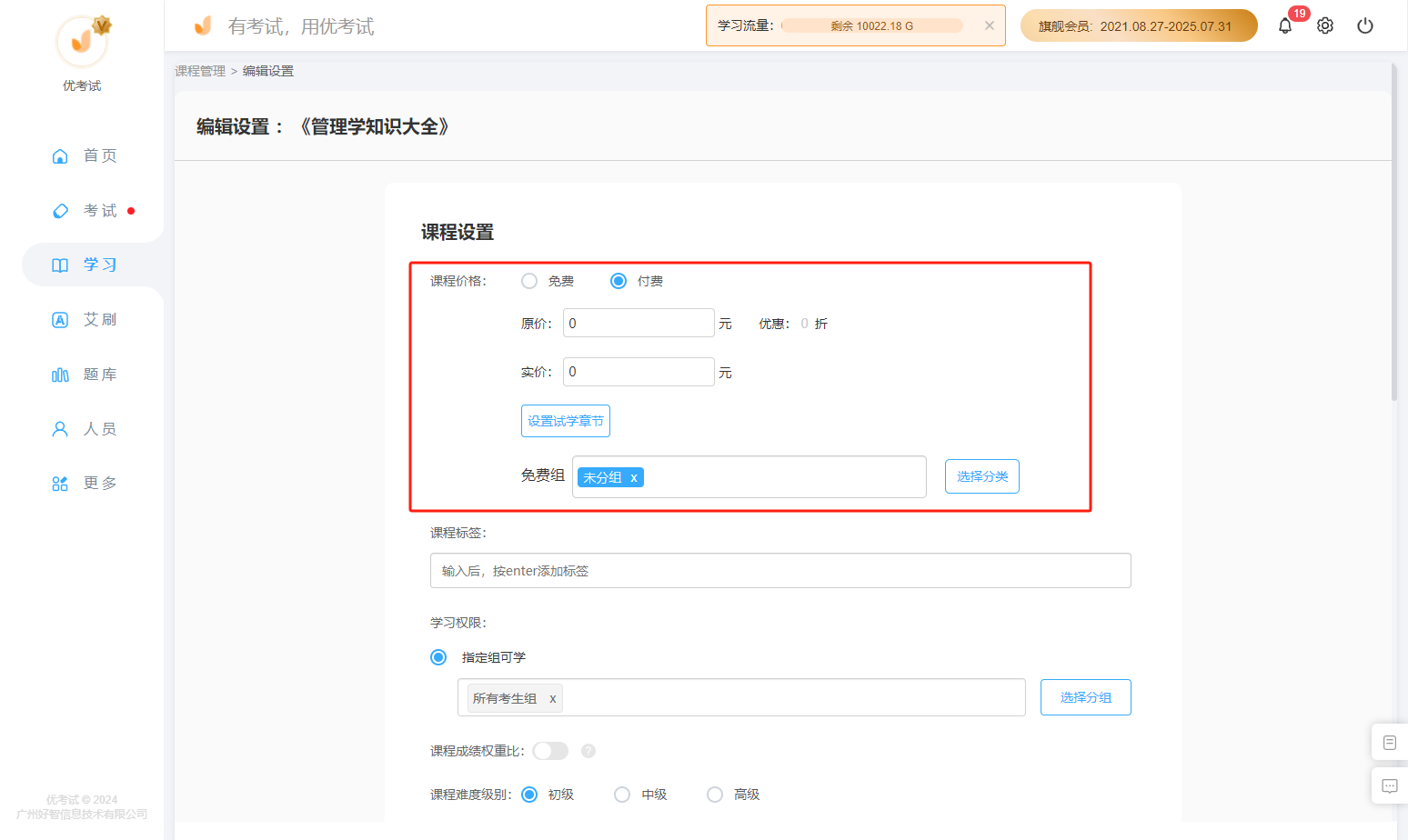Screen dimensions: 1408x840
Task: Click the 编辑设置 breadcrumb text
Action: [268, 71]
